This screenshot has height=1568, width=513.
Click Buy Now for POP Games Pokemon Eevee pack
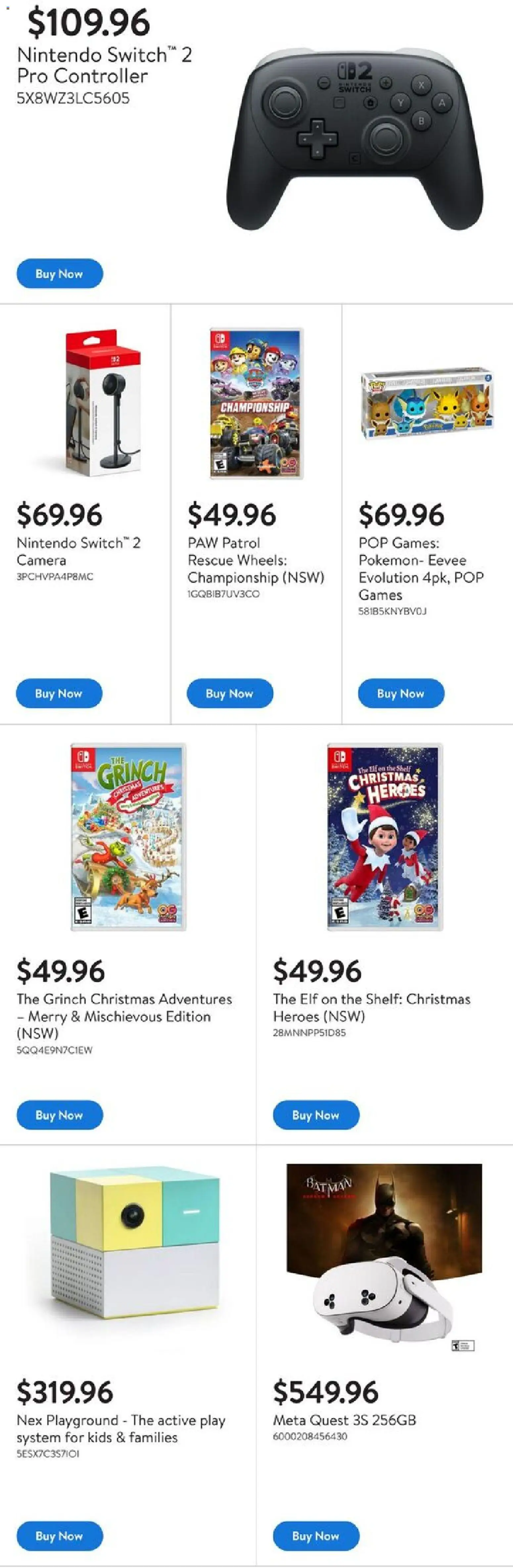pos(400,693)
